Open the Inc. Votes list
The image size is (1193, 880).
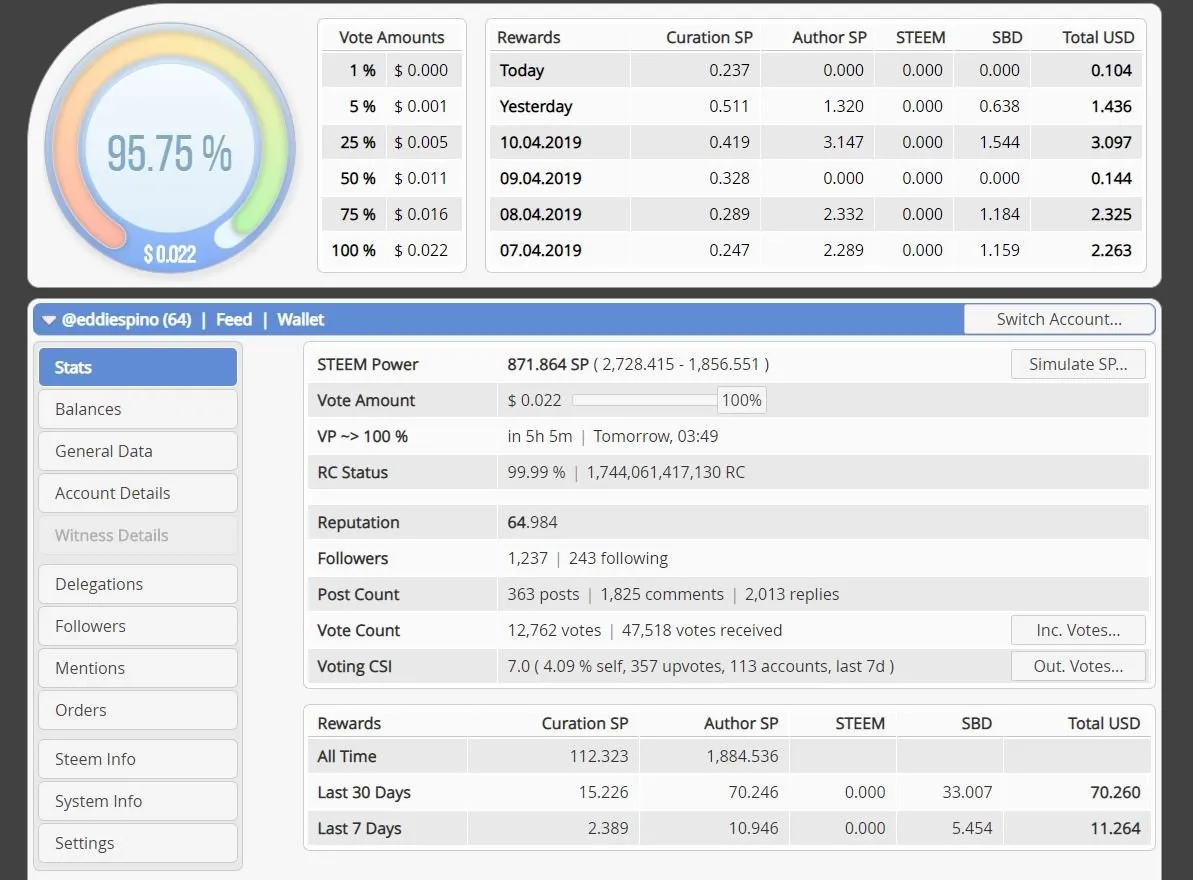1077,630
